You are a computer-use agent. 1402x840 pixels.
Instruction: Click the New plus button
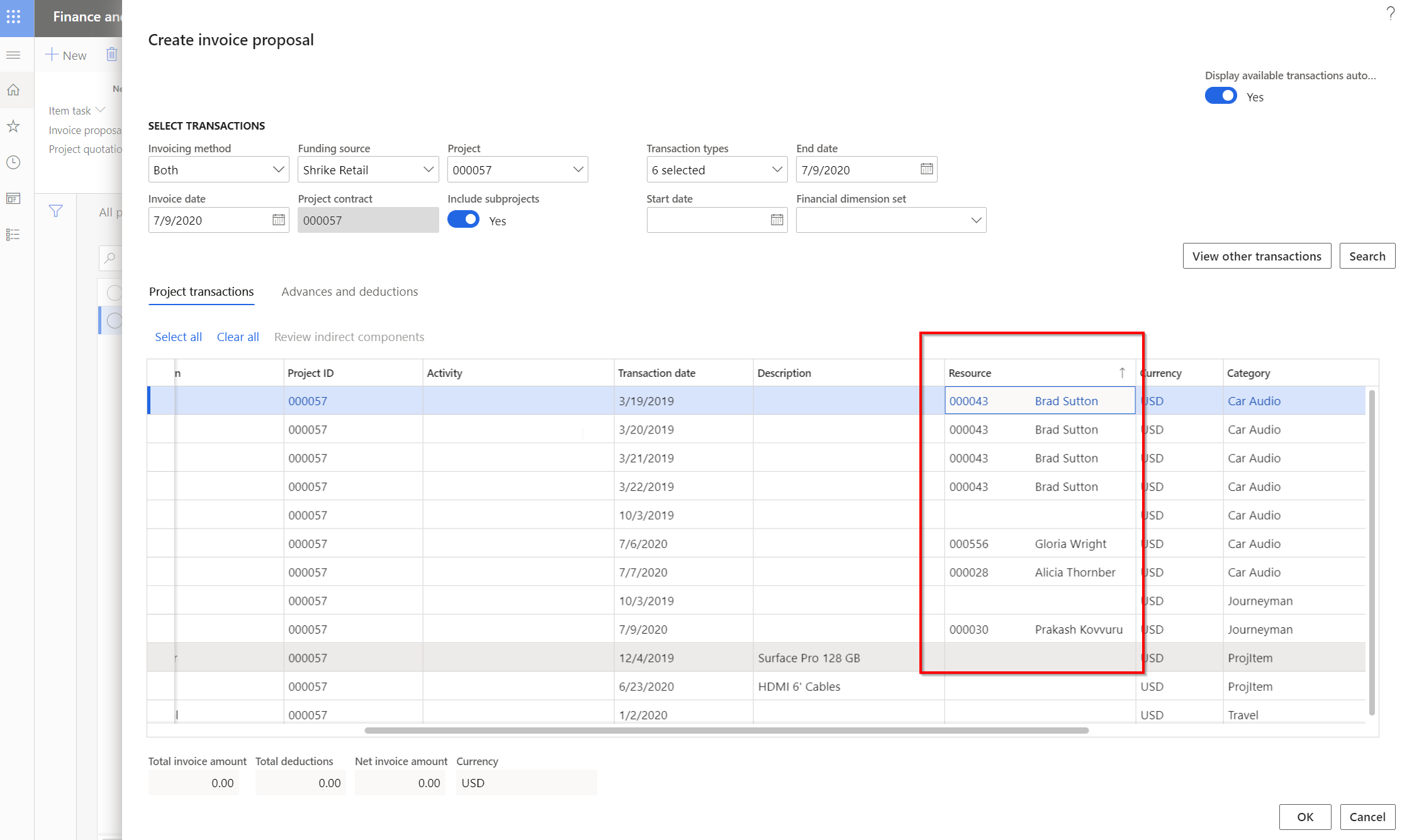pyautogui.click(x=66, y=55)
